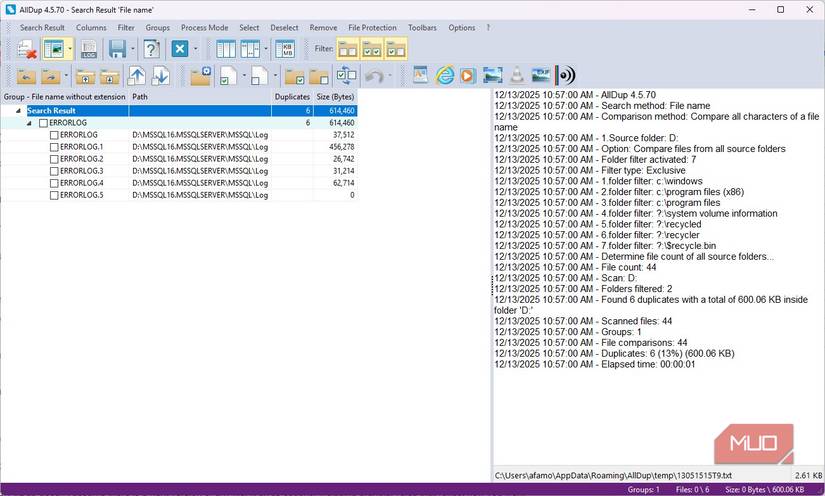Check the ERRORLOG.2 file checkbox
This screenshot has width=825, height=496.
[x=54, y=159]
